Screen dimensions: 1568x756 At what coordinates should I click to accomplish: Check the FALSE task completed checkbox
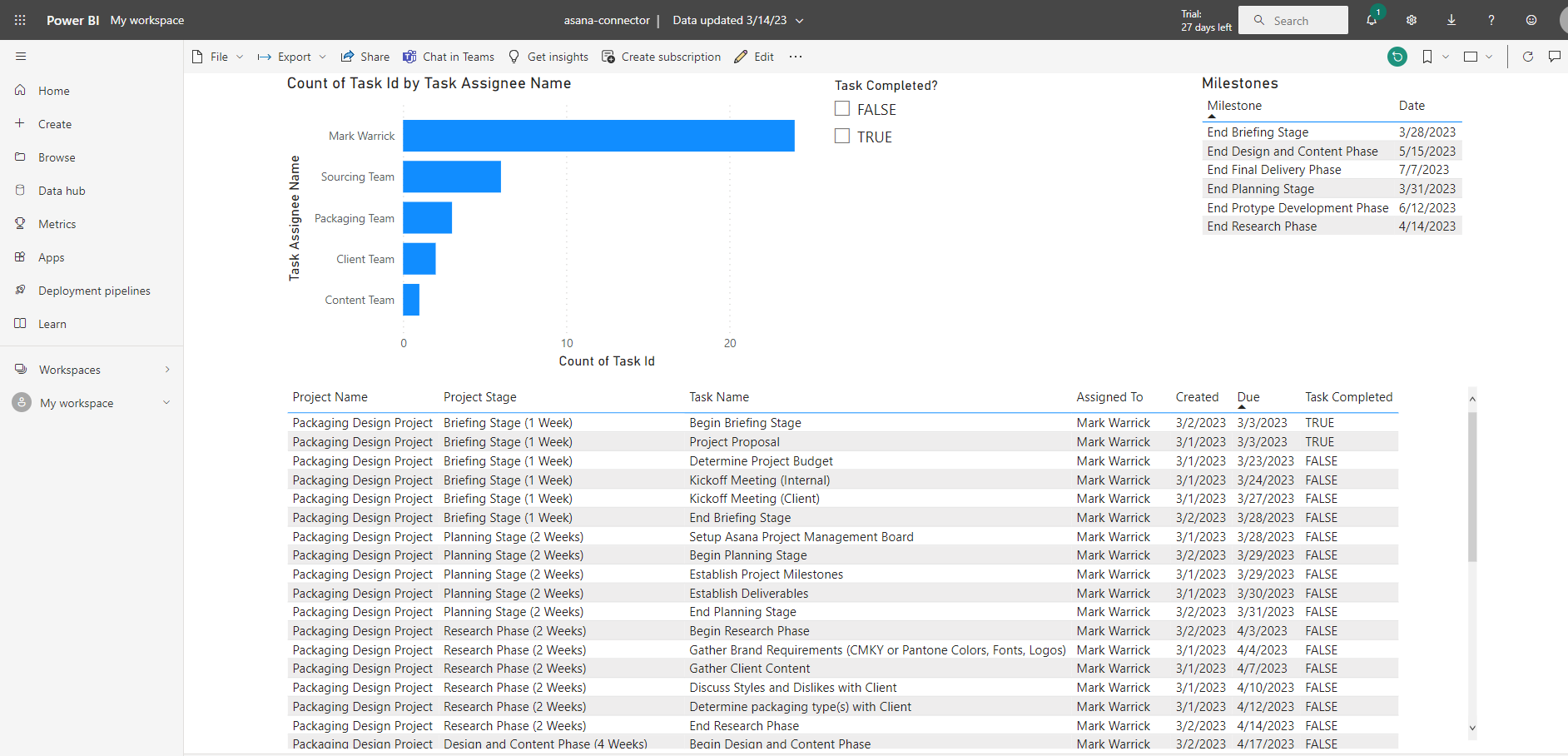pyautogui.click(x=842, y=109)
